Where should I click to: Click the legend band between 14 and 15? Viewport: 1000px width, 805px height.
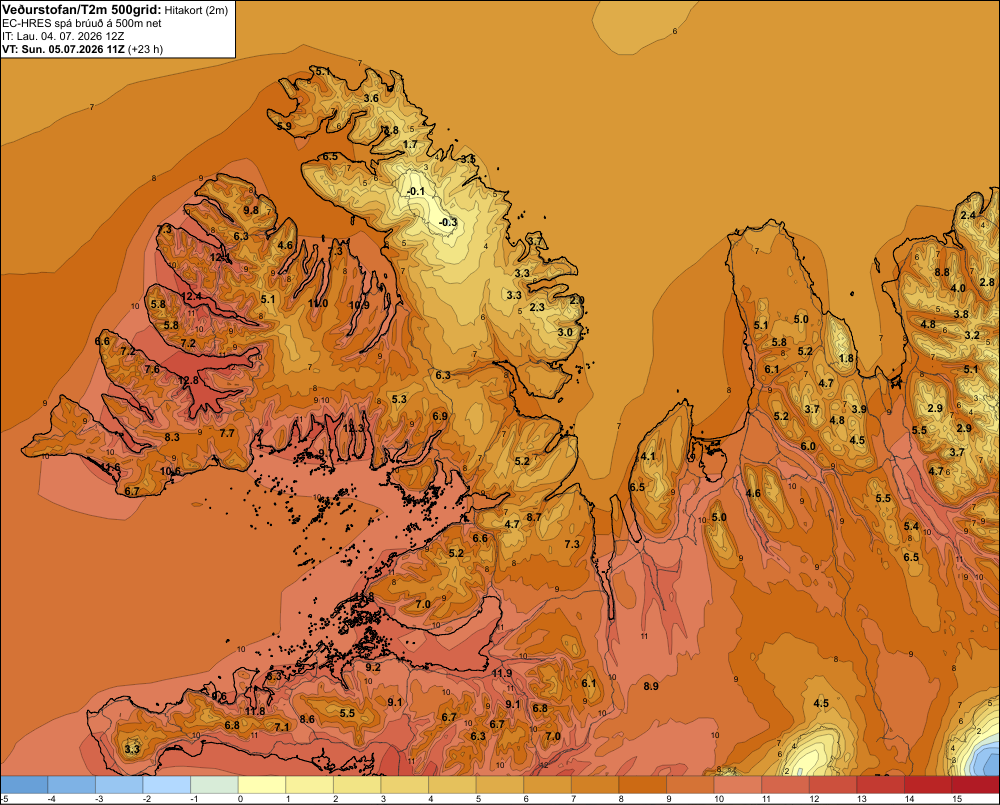tap(928, 785)
